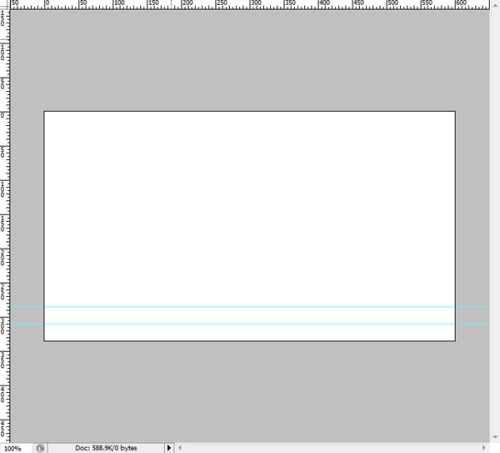Screen dimensions: 500x453
Task: Click the round status bar icon beside zoom
Action: (x=40, y=448)
